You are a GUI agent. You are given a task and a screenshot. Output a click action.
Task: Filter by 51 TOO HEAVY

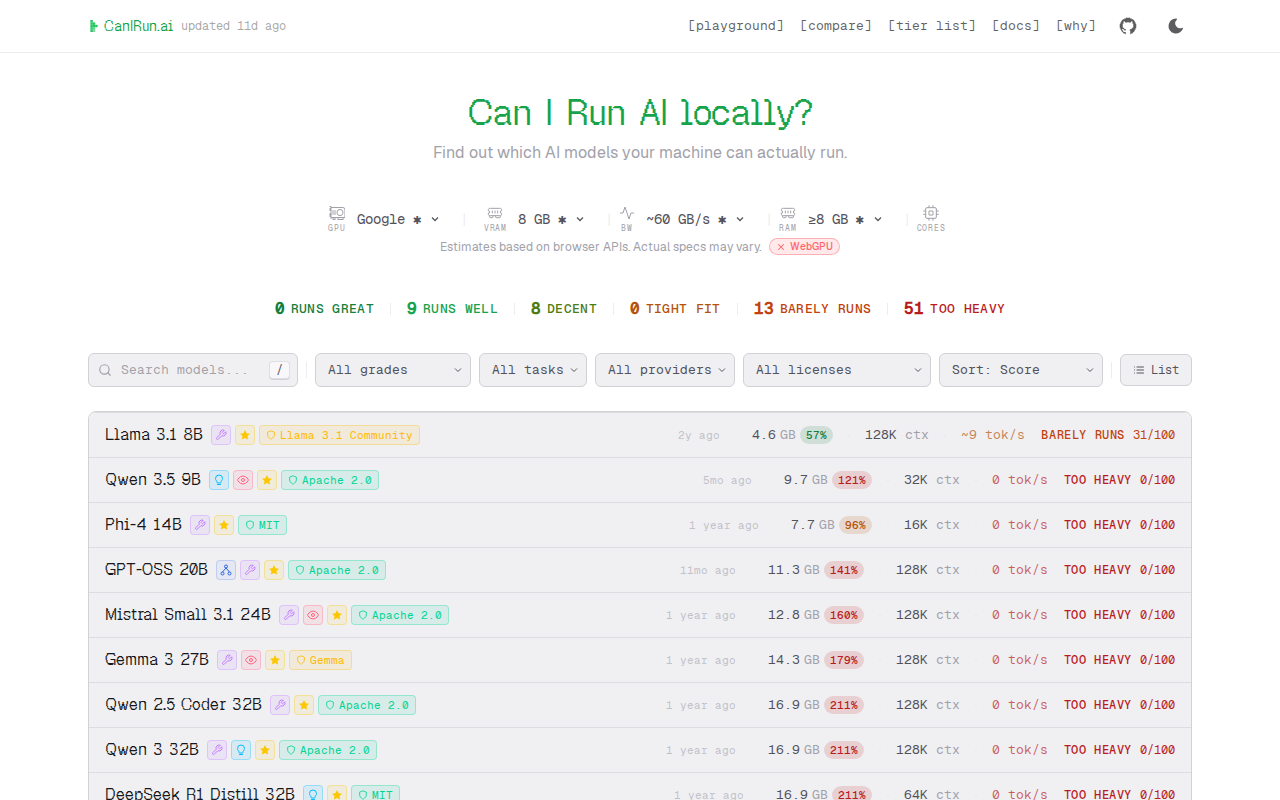(954, 309)
